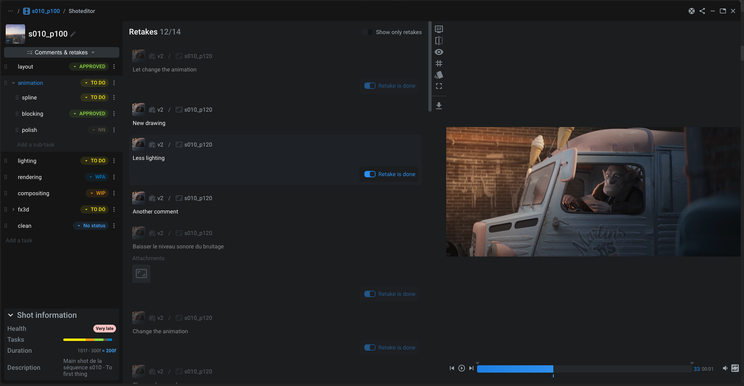Viewport: 744px width, 386px height.
Task: Click the fullscreen icon in viewer toolbar
Action: 439,86
